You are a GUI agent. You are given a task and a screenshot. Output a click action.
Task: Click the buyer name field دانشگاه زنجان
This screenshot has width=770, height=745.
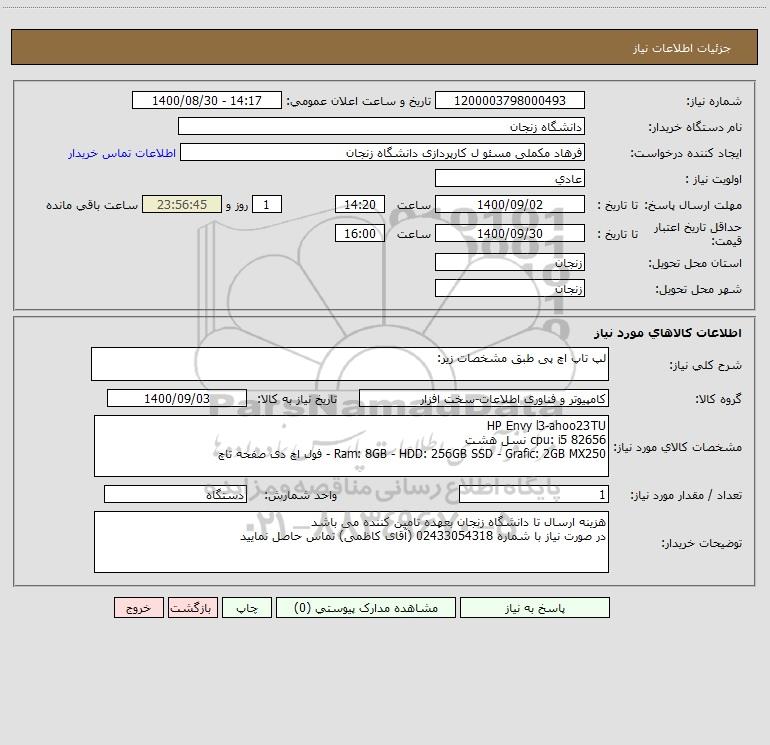(x=381, y=126)
